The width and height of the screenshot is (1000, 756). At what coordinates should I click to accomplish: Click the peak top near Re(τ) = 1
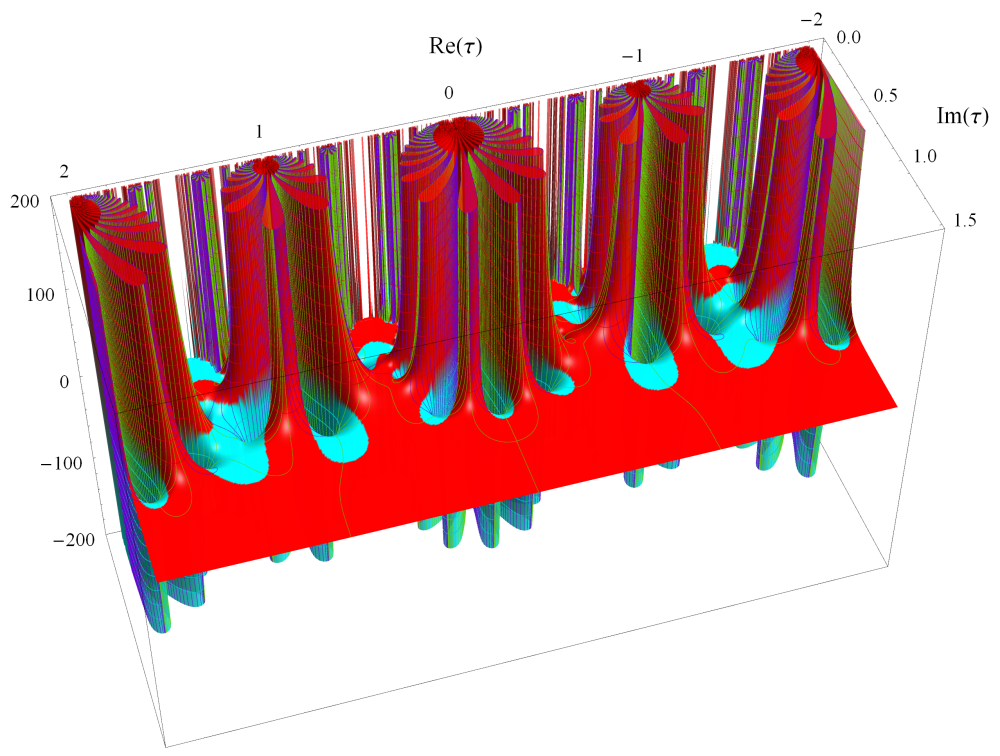click(267, 166)
